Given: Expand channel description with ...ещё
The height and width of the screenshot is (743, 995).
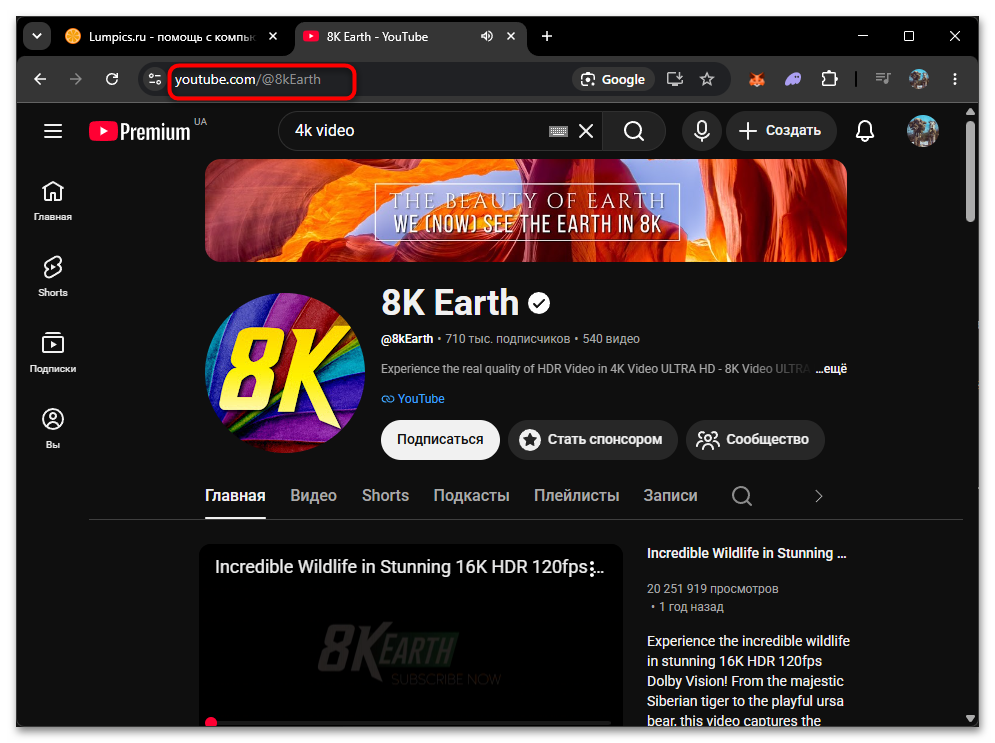Looking at the screenshot, I should 831,369.
